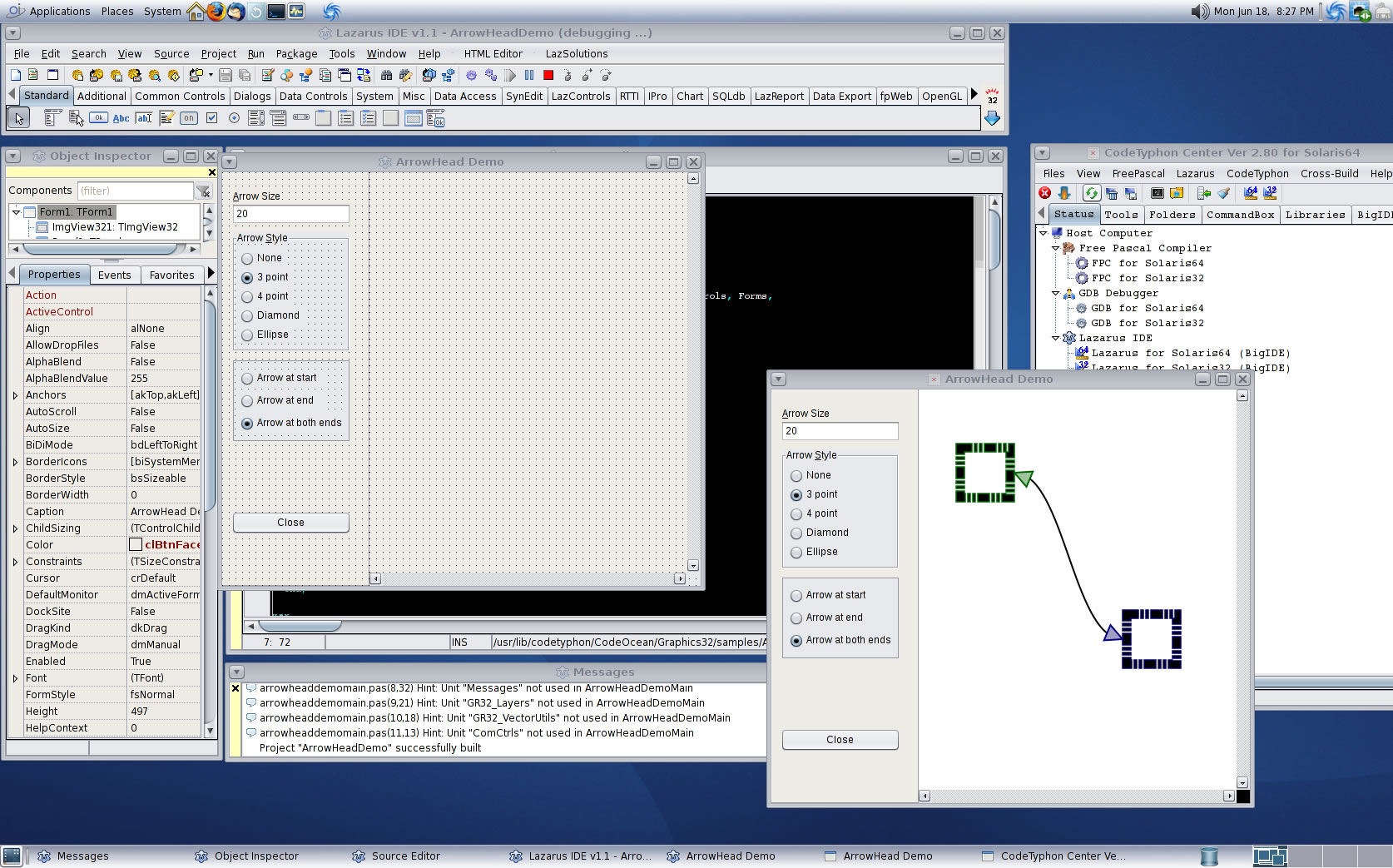This screenshot has width=1393, height=868.
Task: Expand the Anchors property
Action: coord(15,395)
